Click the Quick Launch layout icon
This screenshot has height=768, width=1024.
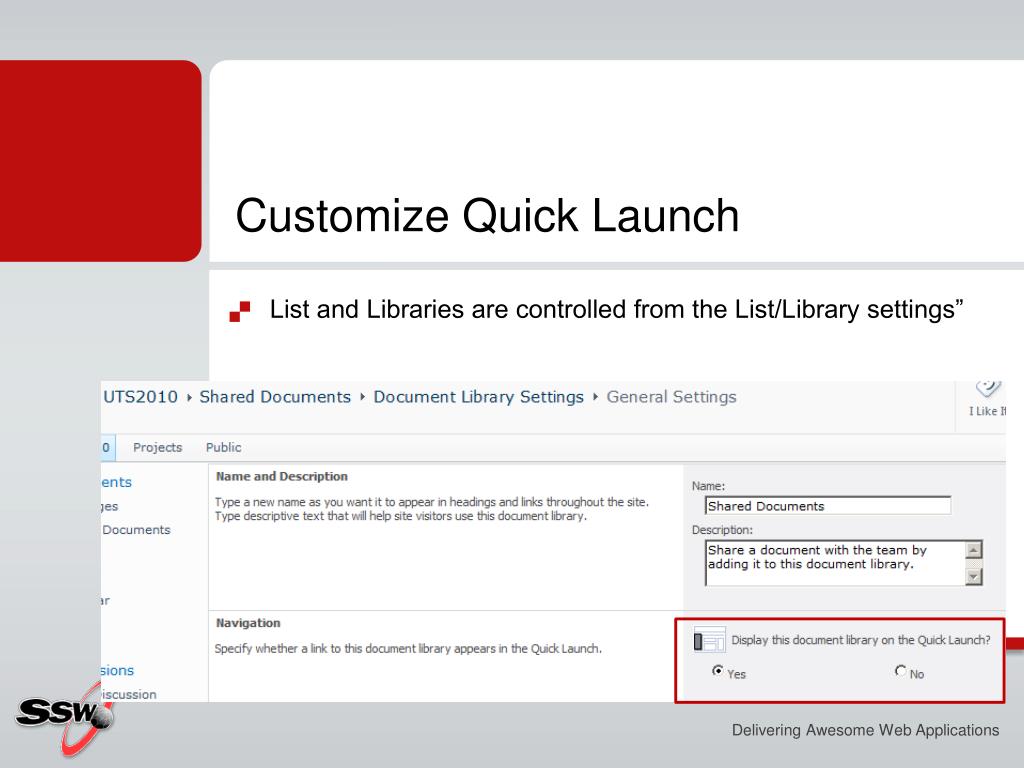[x=709, y=640]
